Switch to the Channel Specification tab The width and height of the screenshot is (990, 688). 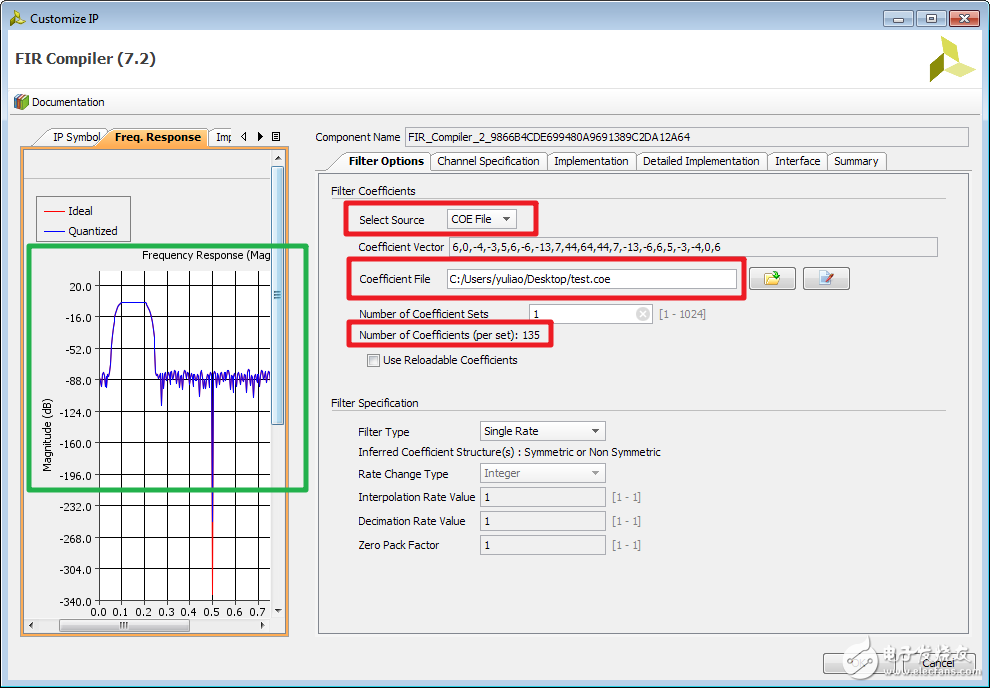[488, 161]
